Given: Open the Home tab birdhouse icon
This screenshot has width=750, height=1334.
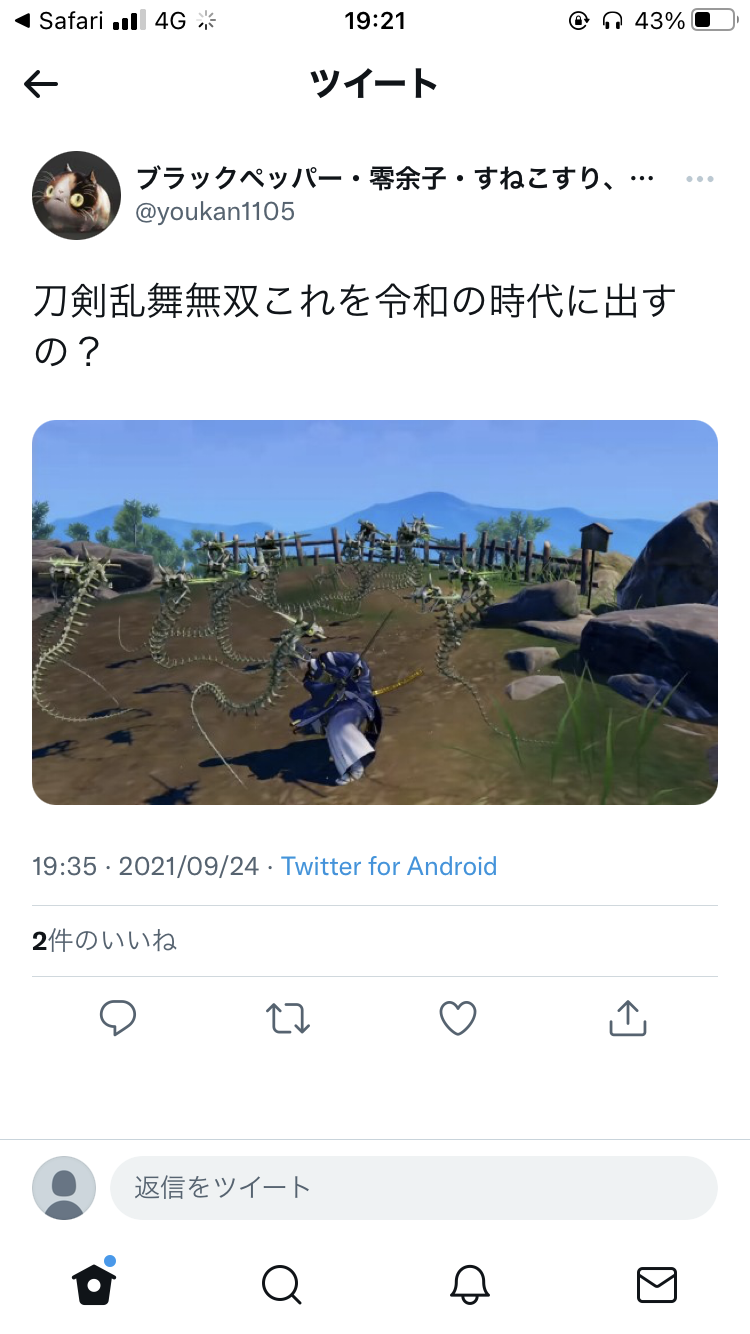Looking at the screenshot, I should (x=95, y=1282).
